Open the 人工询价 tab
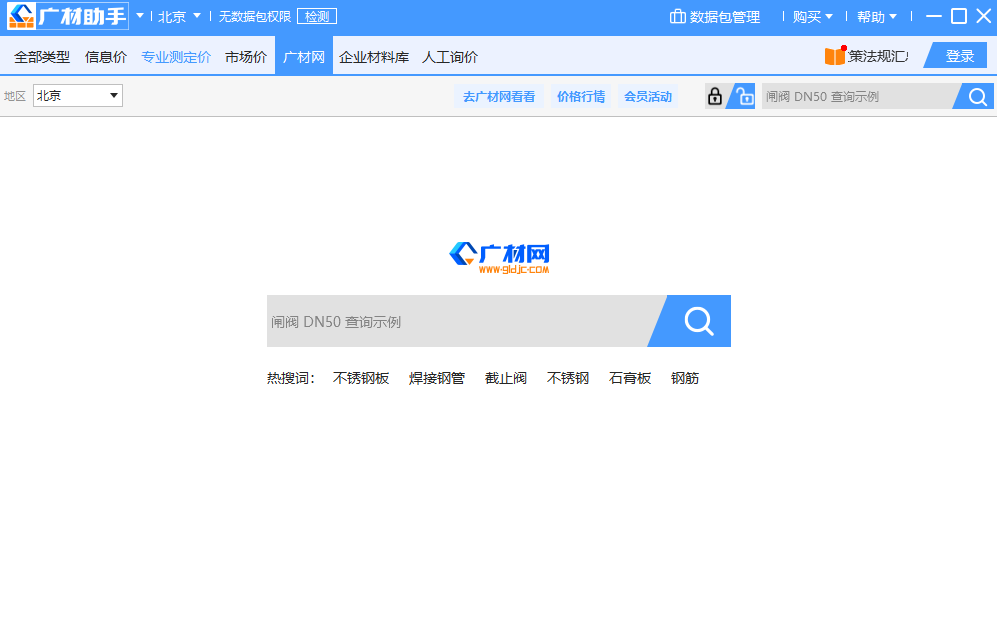 (450, 57)
